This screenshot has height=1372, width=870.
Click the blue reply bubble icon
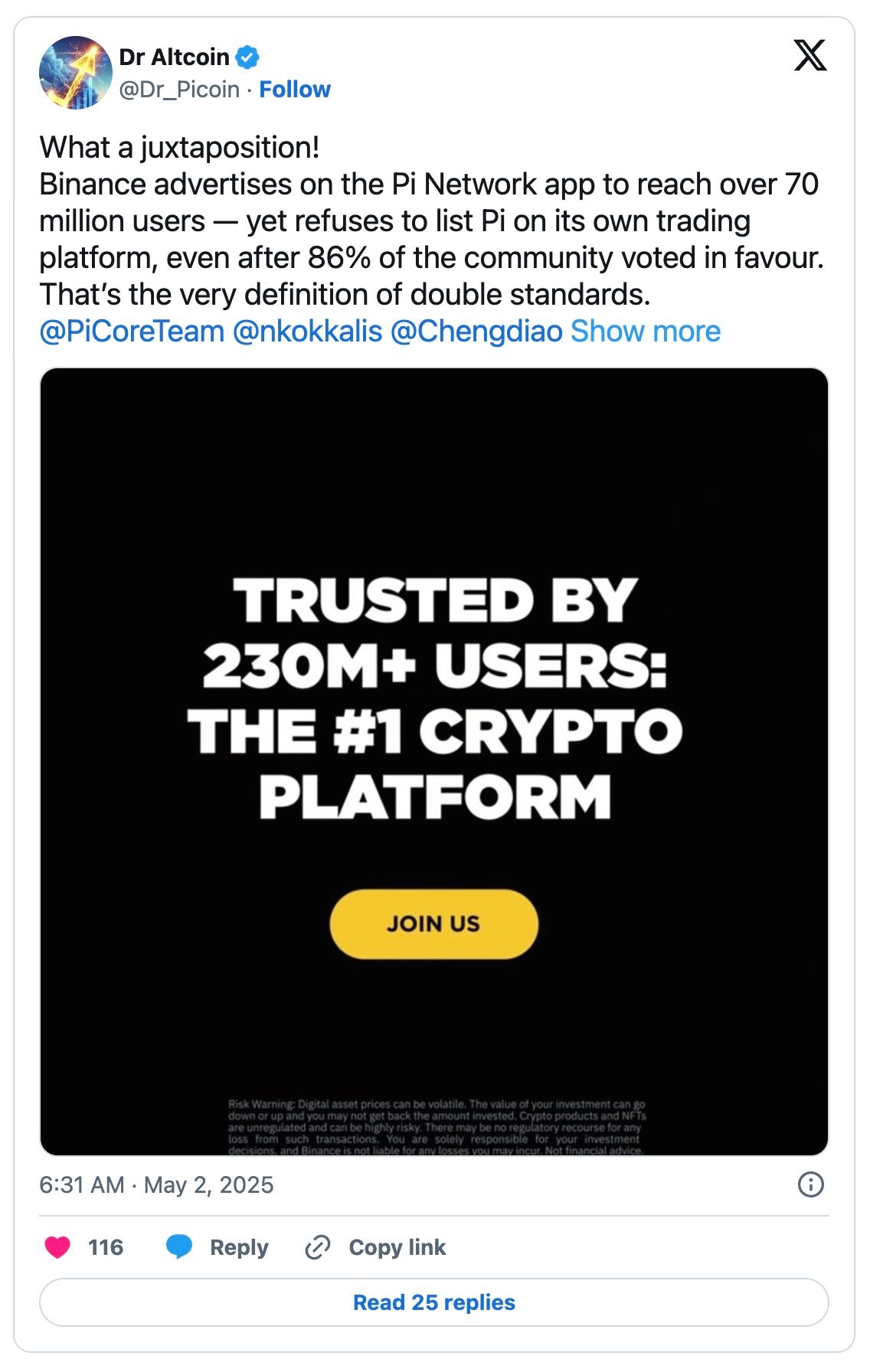pyautogui.click(x=179, y=1247)
